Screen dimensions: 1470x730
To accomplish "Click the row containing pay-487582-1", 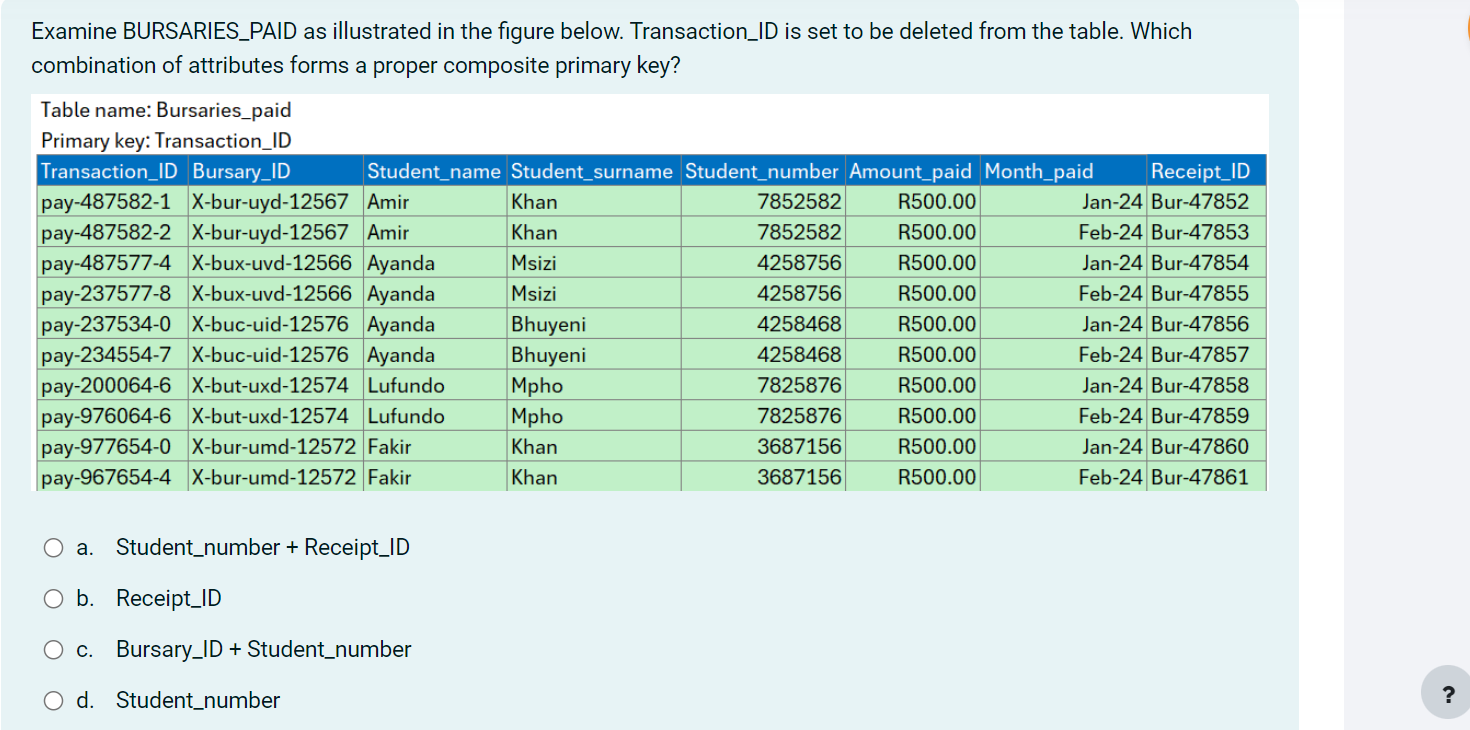I will coord(112,201).
